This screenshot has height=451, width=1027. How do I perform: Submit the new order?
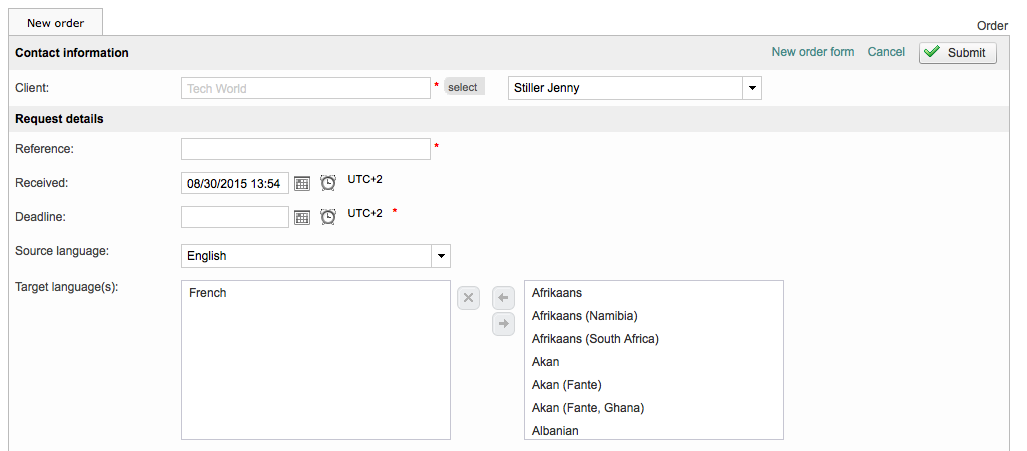click(957, 53)
